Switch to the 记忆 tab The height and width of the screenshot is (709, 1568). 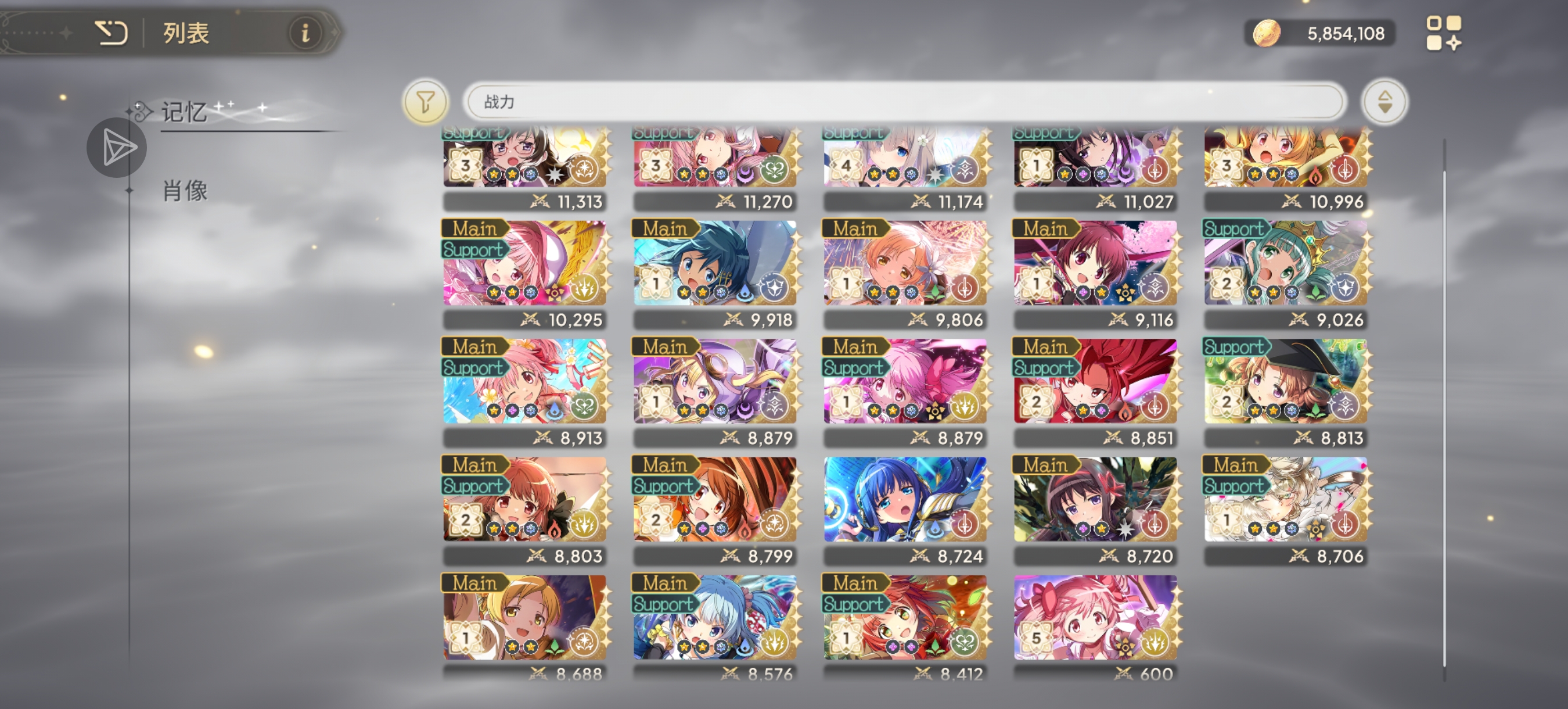tap(185, 113)
